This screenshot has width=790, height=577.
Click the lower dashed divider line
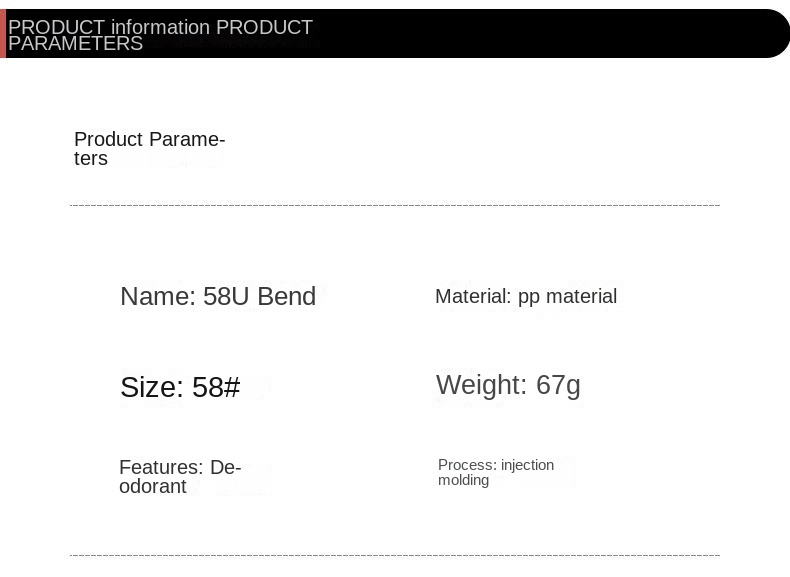pos(395,555)
